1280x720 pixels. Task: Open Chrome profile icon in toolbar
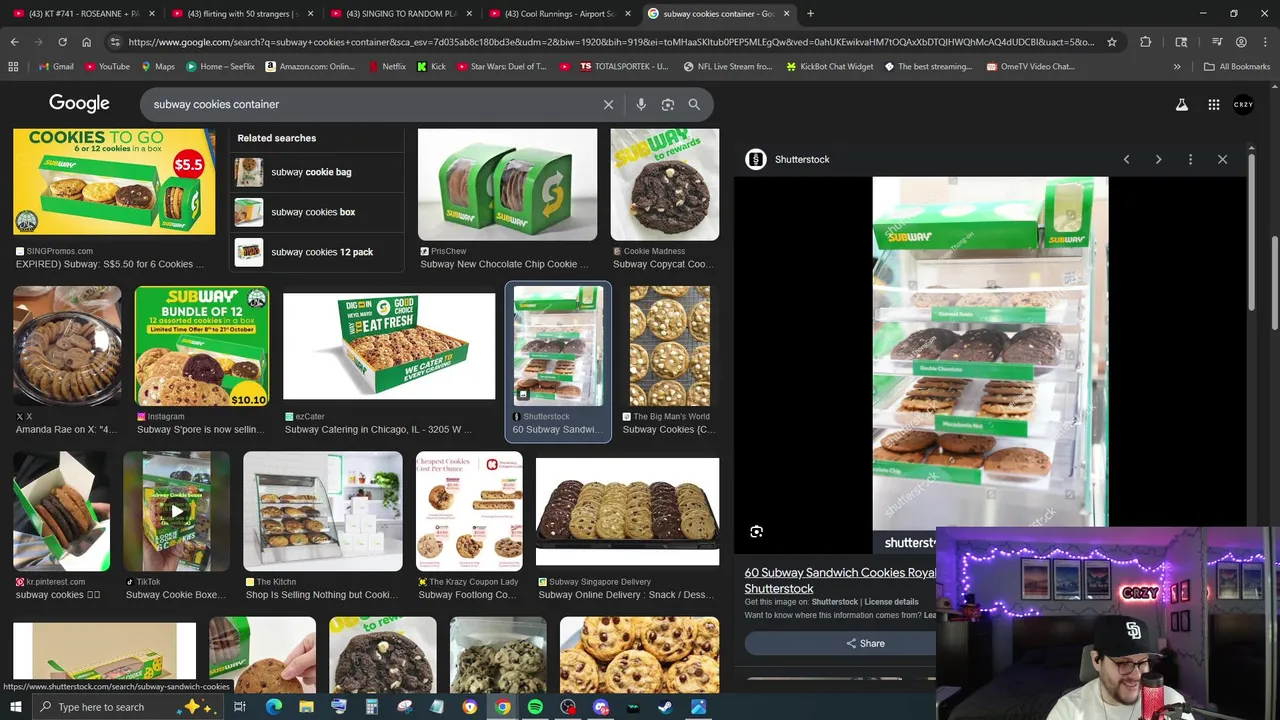(x=1241, y=42)
